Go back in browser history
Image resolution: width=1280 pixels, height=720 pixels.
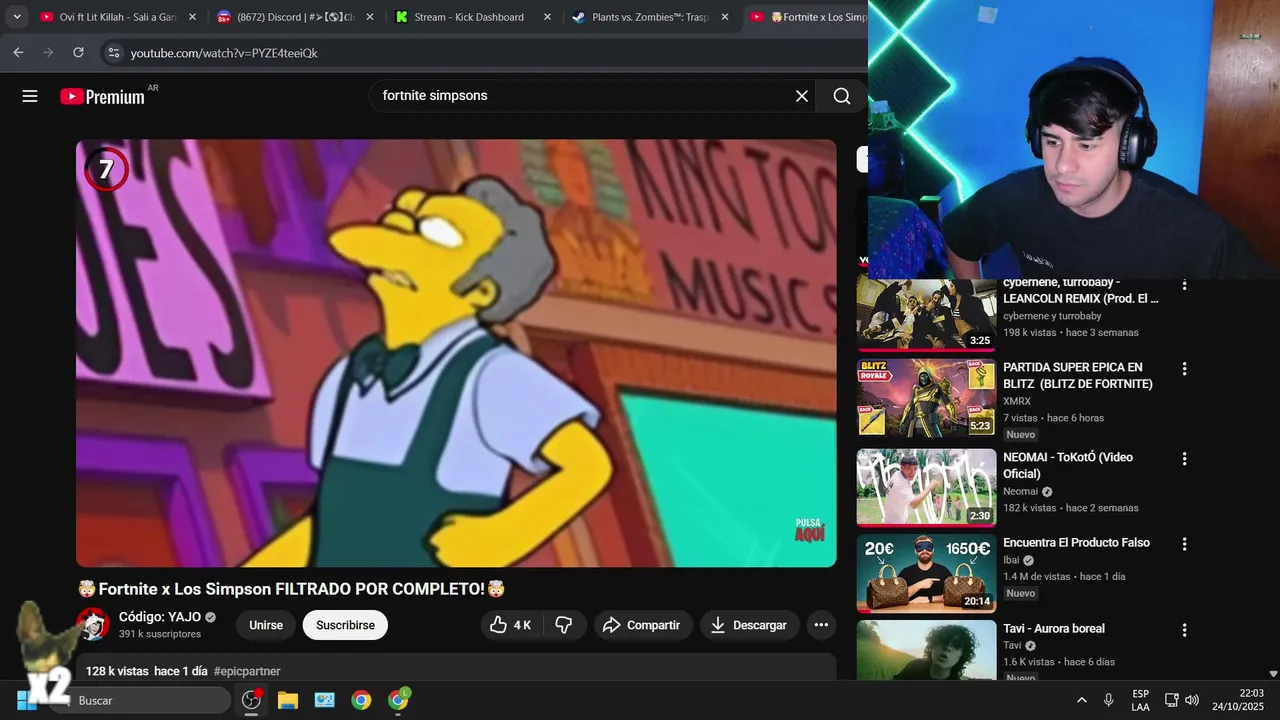click(x=18, y=53)
